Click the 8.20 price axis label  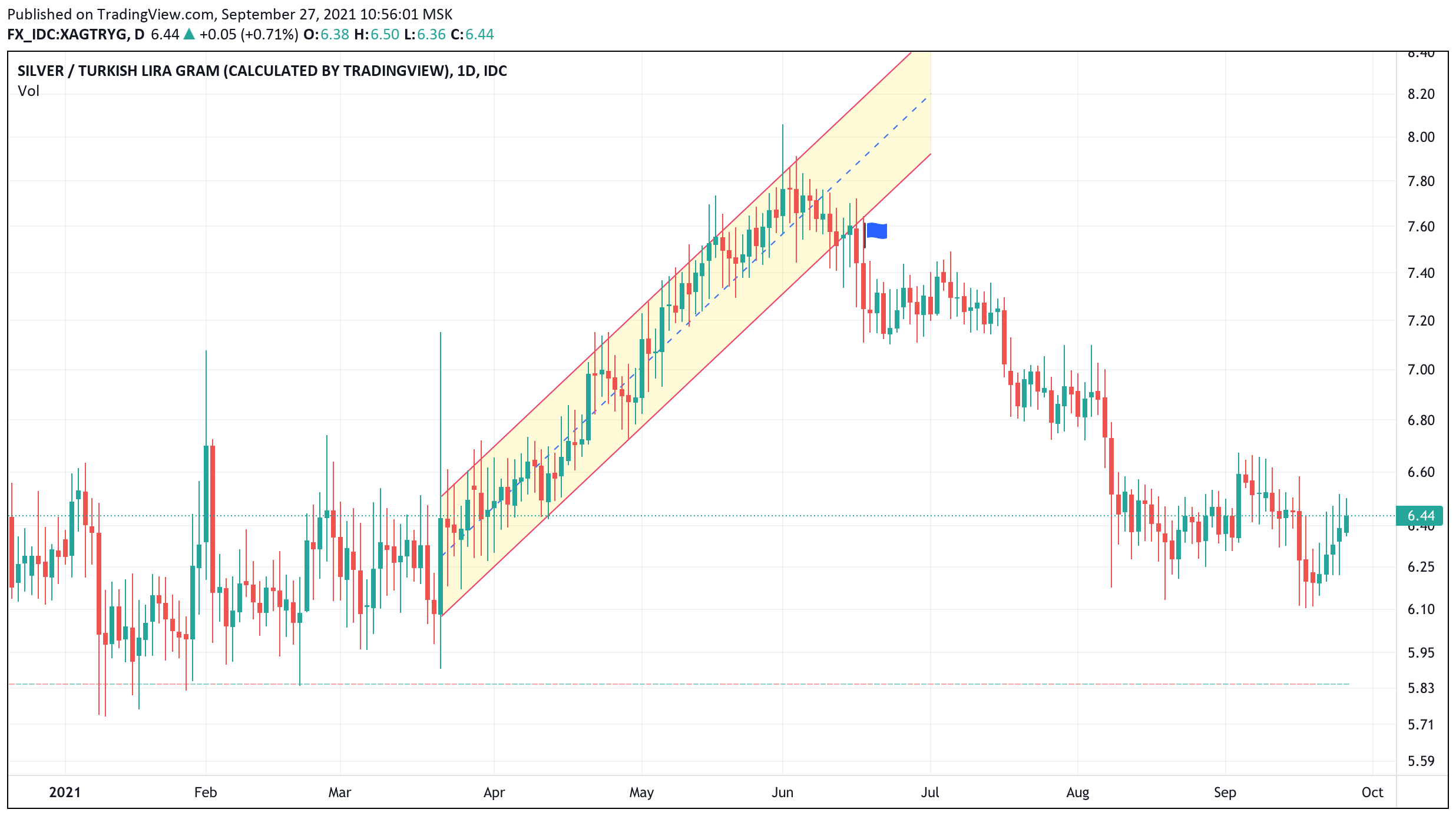(1421, 94)
